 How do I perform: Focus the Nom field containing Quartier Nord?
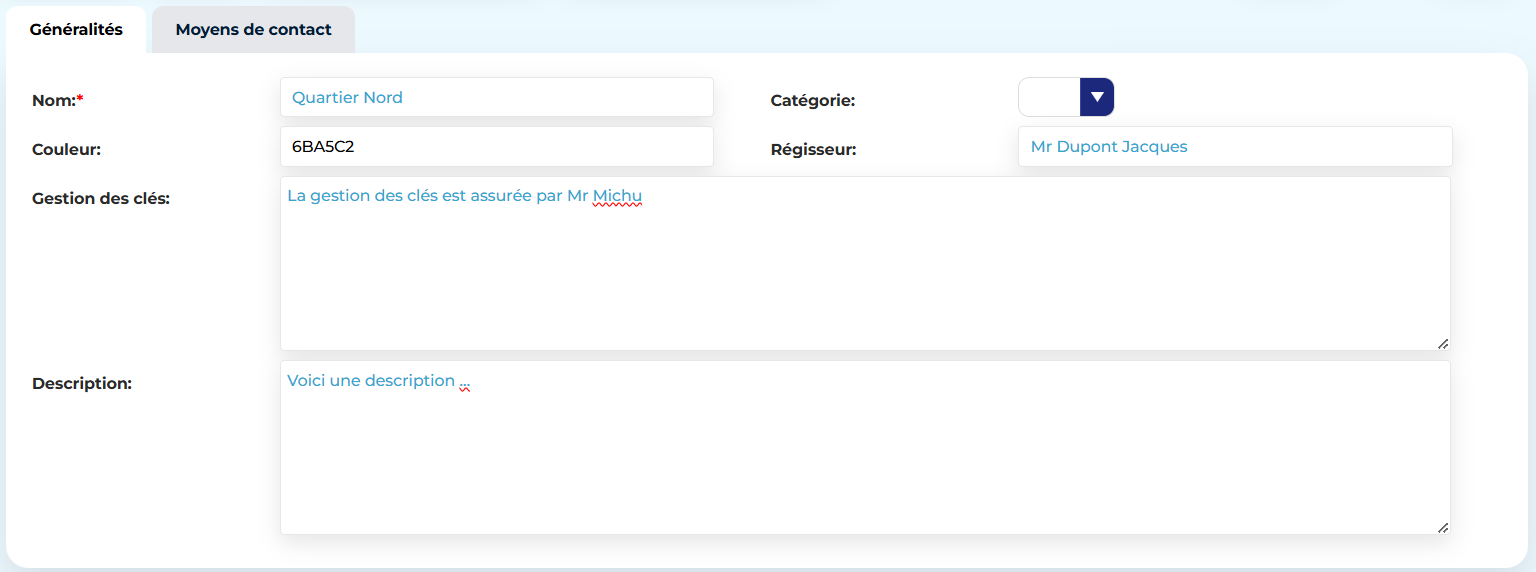tap(496, 98)
